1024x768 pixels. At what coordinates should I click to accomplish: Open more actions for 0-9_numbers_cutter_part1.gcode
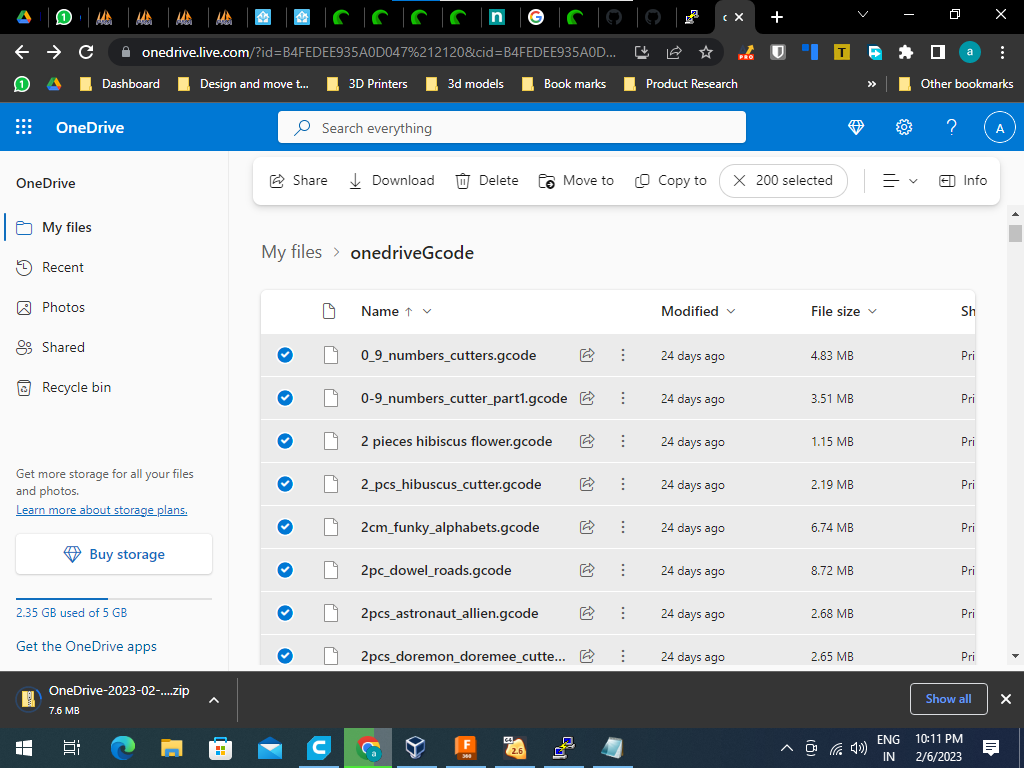(622, 398)
